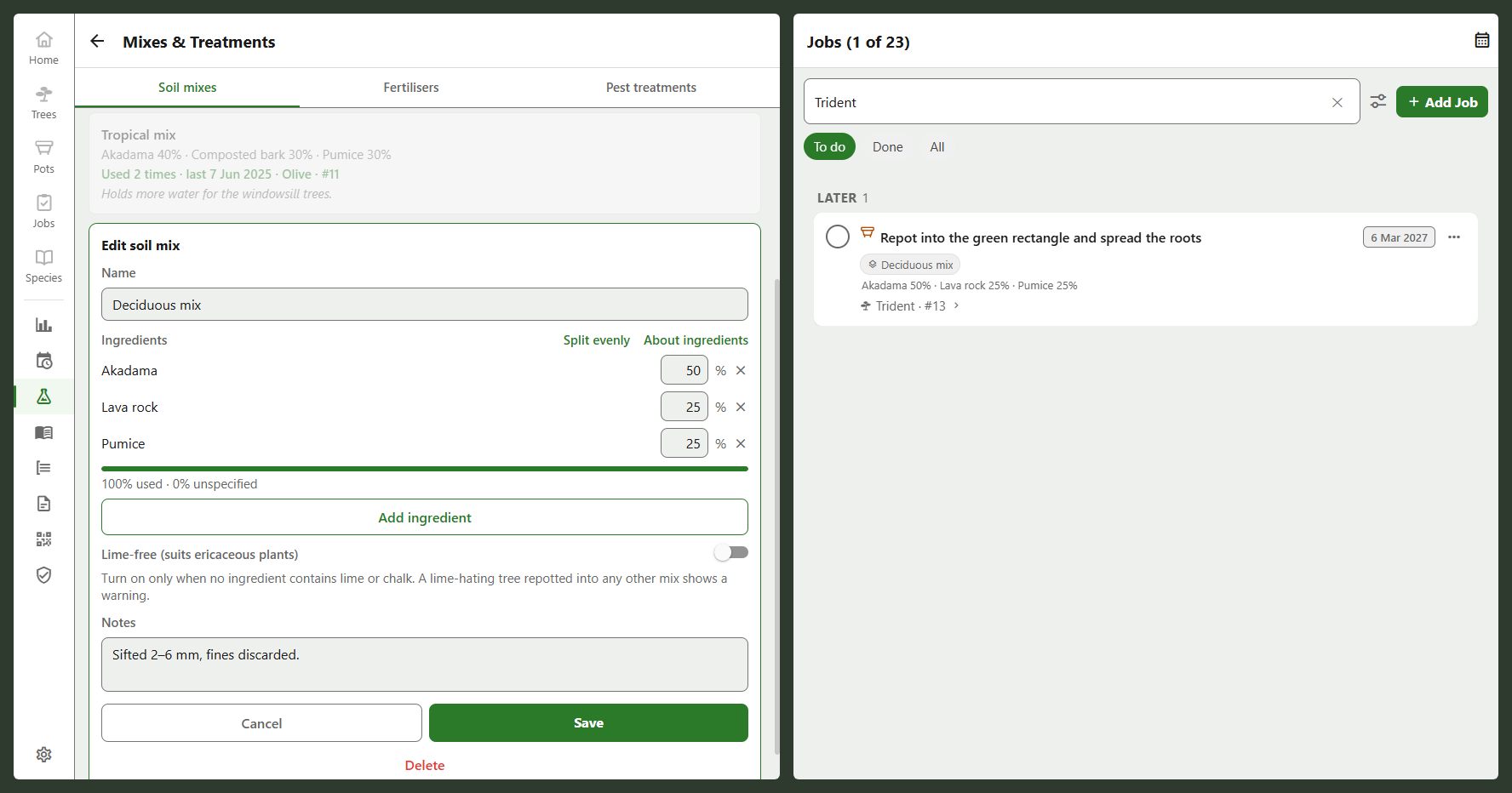Open the Pots section

point(43,157)
